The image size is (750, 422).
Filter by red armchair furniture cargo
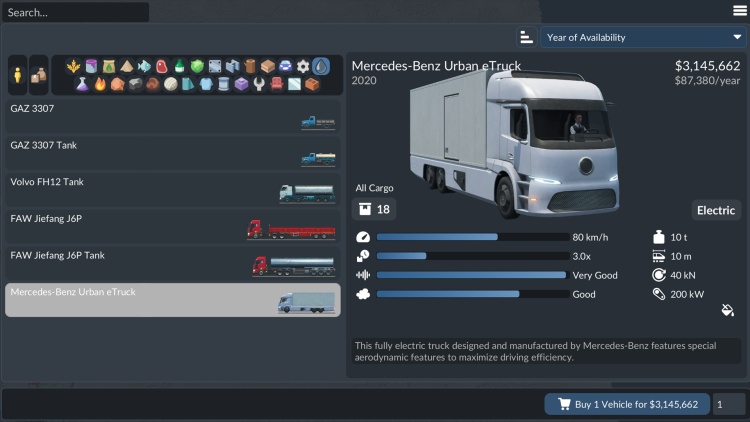point(277,84)
